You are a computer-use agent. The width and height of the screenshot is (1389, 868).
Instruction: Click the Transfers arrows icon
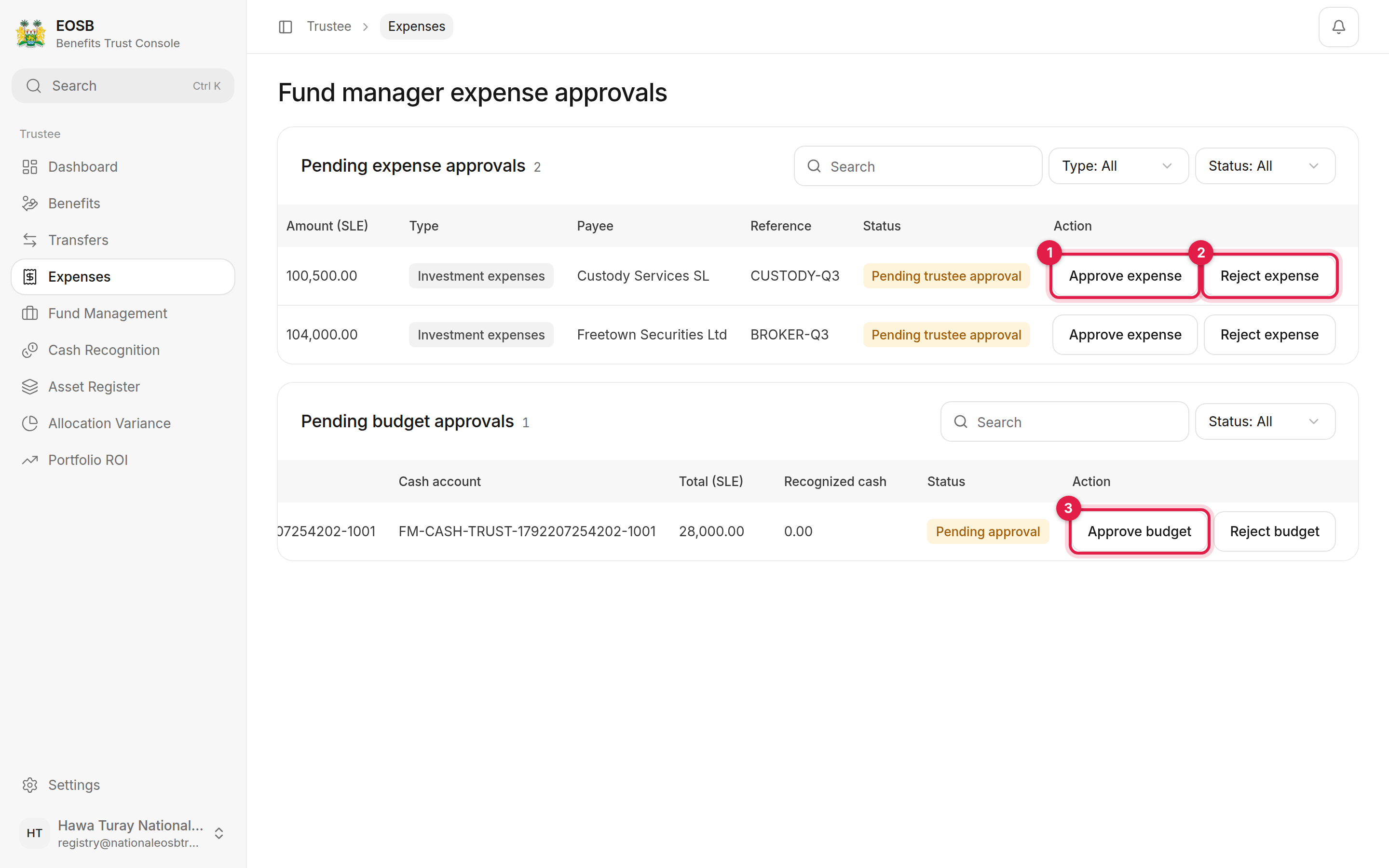(30, 240)
